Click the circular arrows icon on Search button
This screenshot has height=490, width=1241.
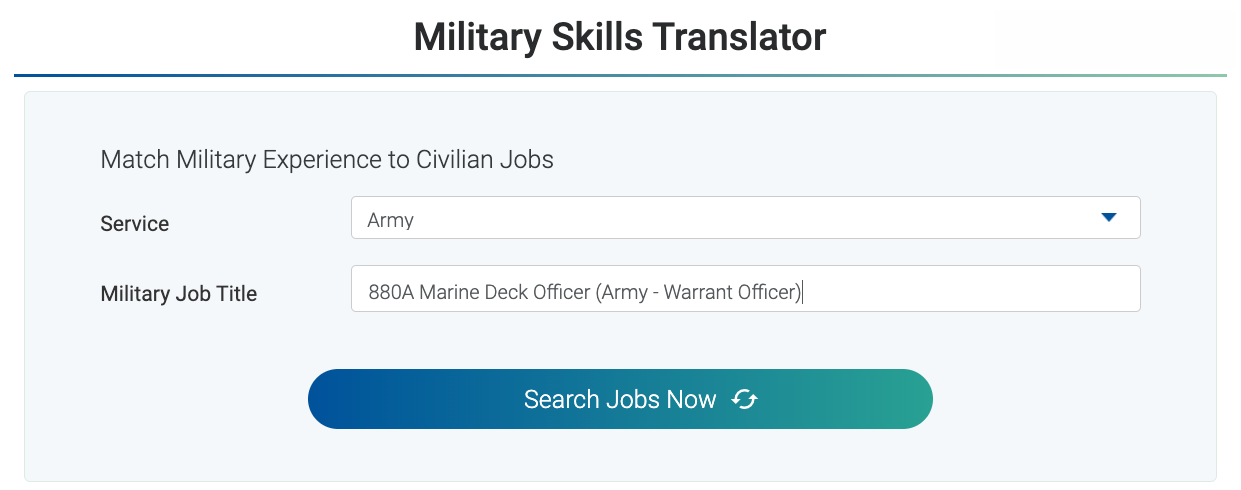pos(744,400)
